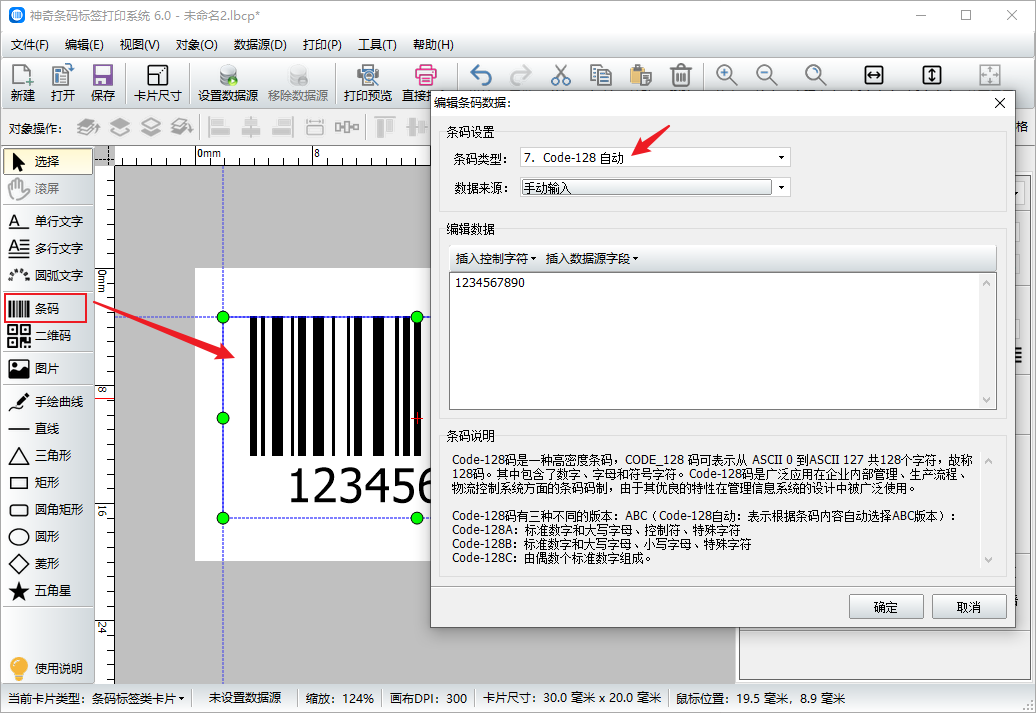
Task: Open the 打印(P) menu
Action: click(322, 45)
